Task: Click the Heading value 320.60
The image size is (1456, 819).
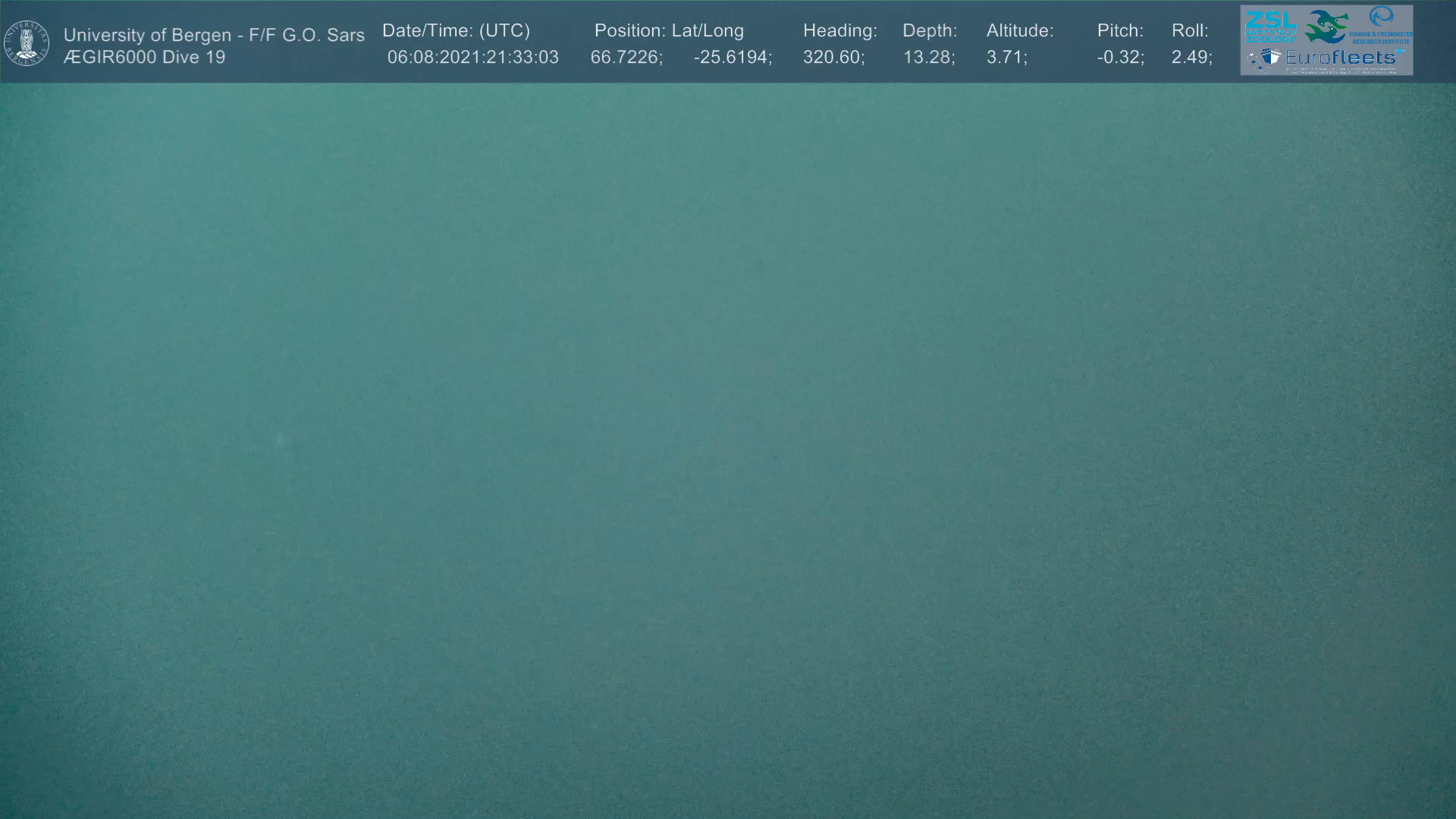Action: tap(833, 58)
